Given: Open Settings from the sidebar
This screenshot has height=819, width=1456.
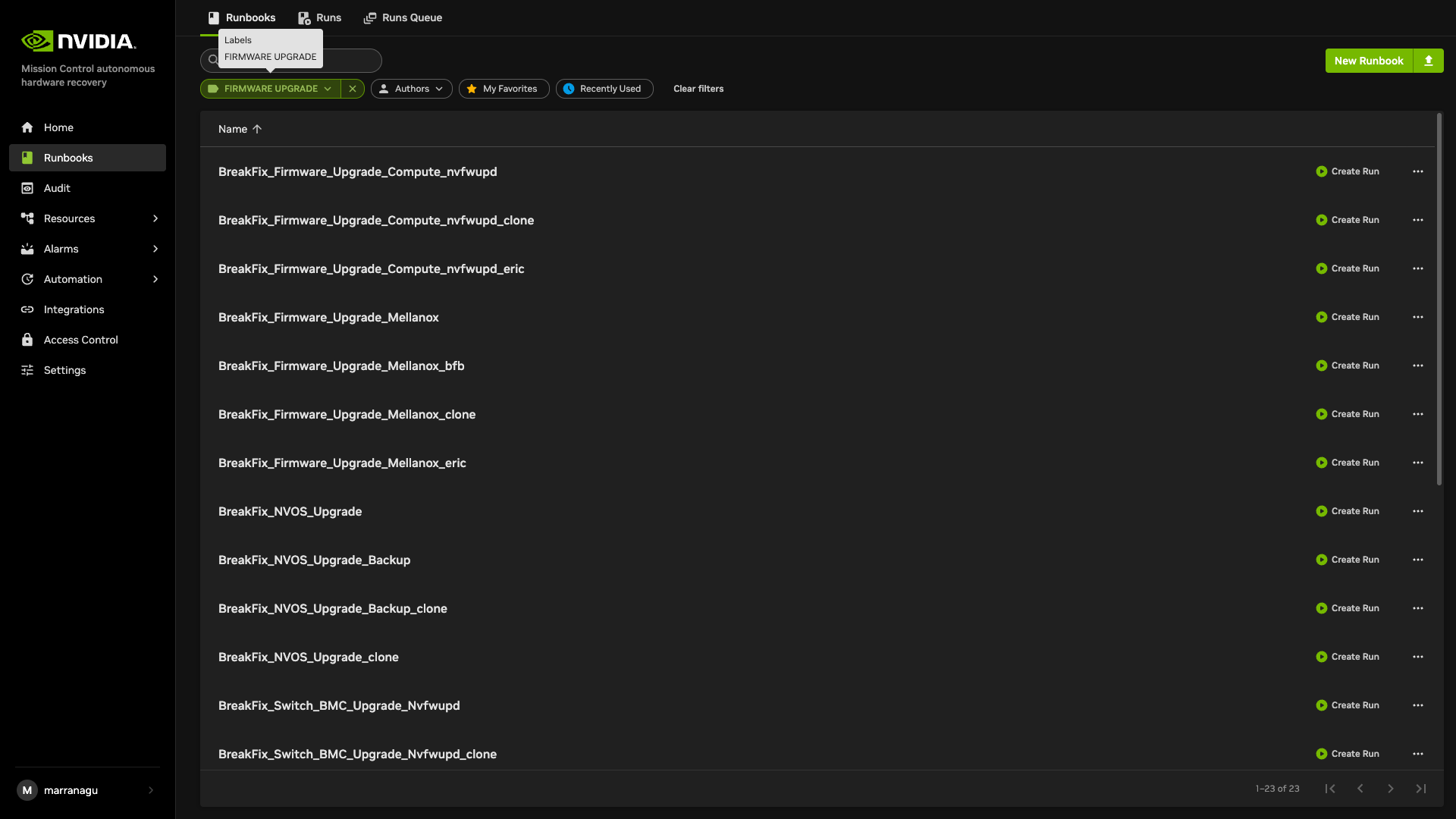Looking at the screenshot, I should (x=87, y=370).
